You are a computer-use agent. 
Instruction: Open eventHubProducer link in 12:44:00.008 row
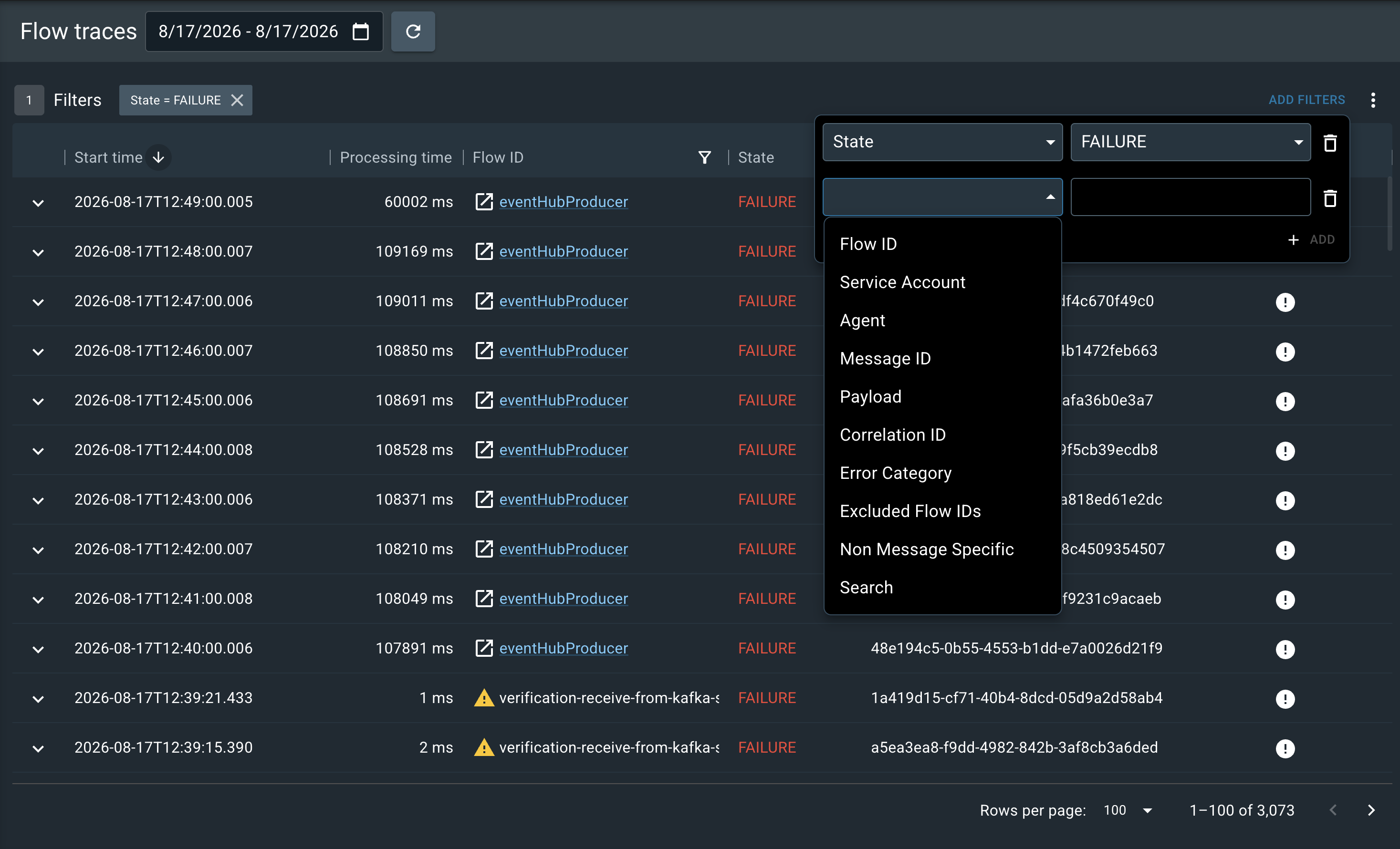pyautogui.click(x=564, y=450)
